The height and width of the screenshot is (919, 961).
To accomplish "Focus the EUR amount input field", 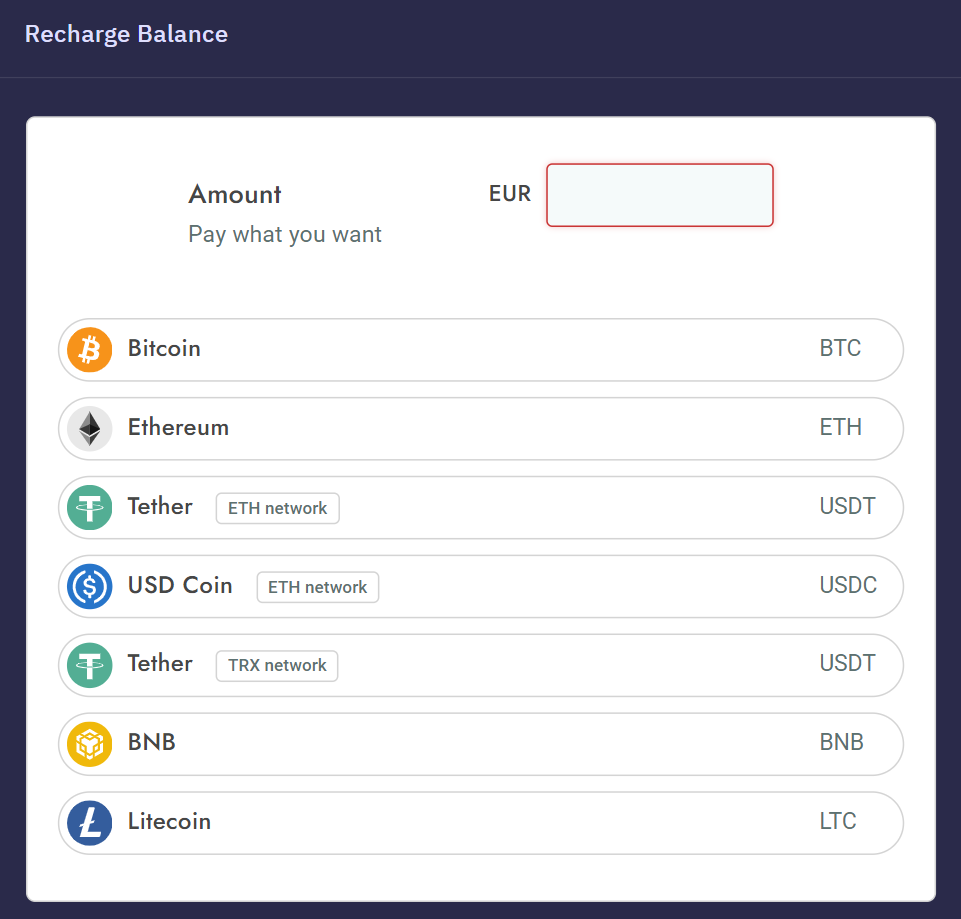I will coord(659,195).
